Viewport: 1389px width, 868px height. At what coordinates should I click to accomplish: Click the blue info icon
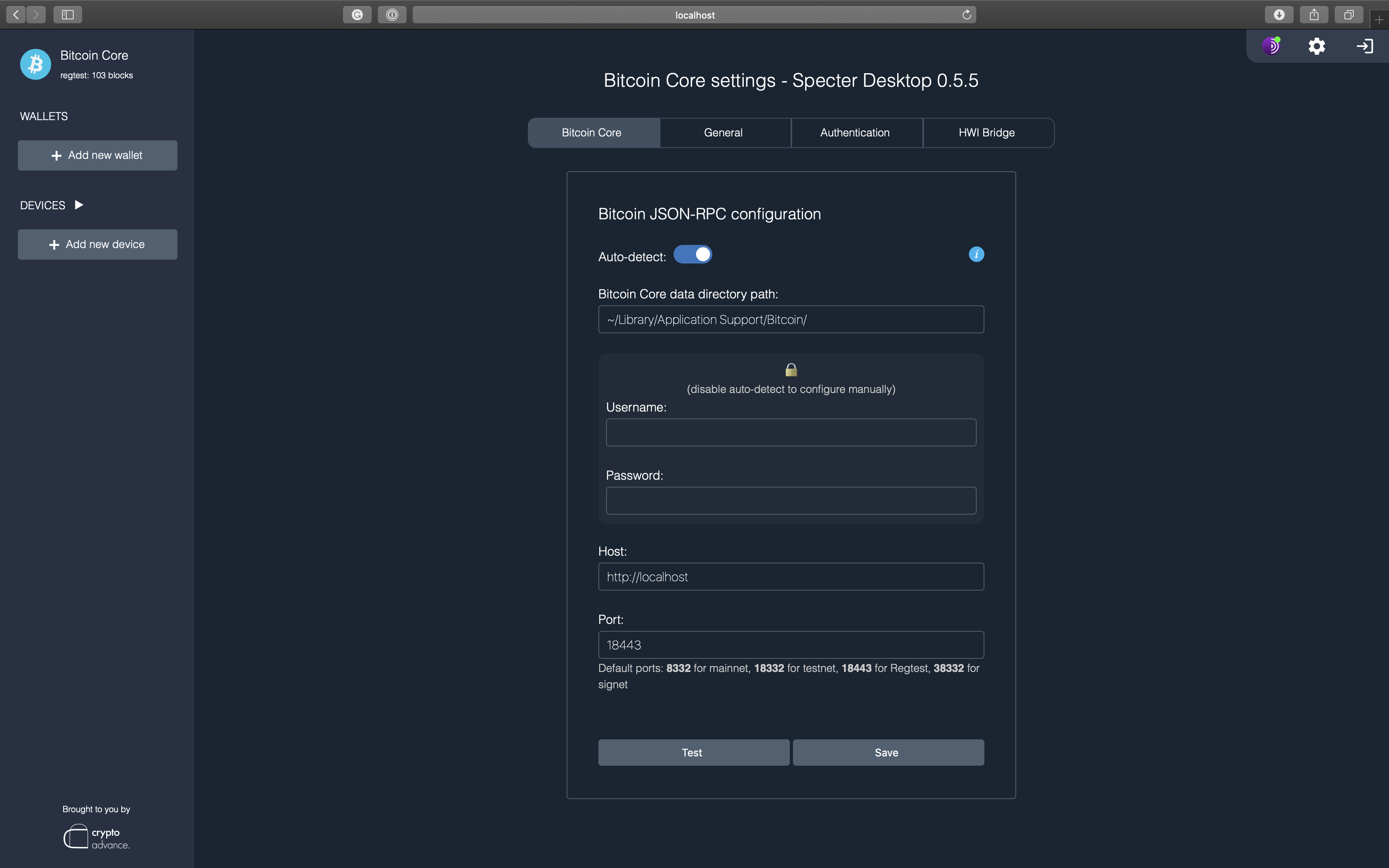coord(976,254)
